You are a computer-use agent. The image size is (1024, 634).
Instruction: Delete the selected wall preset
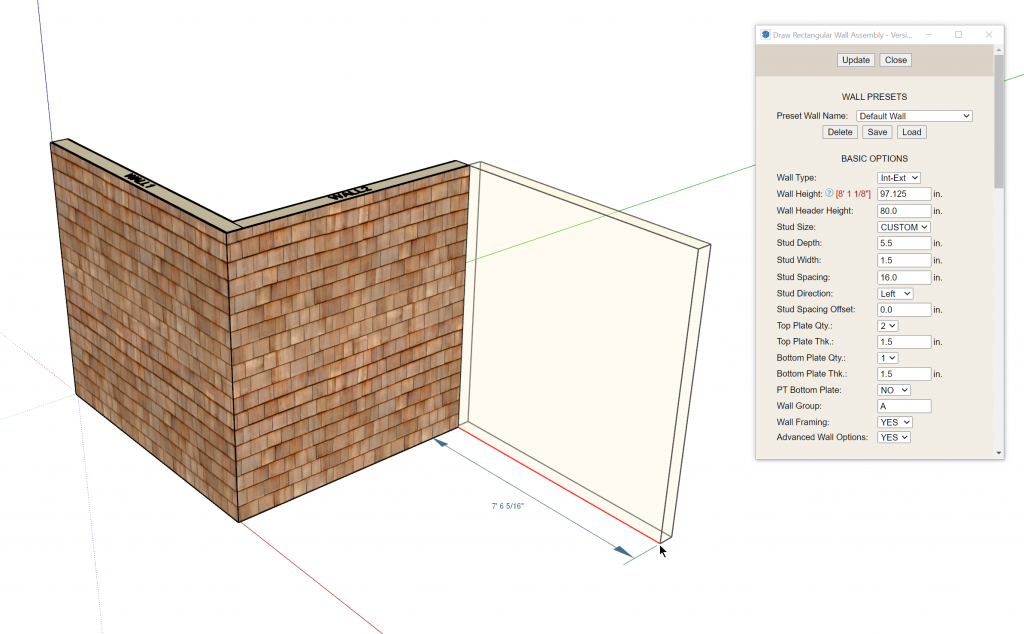[x=840, y=132]
